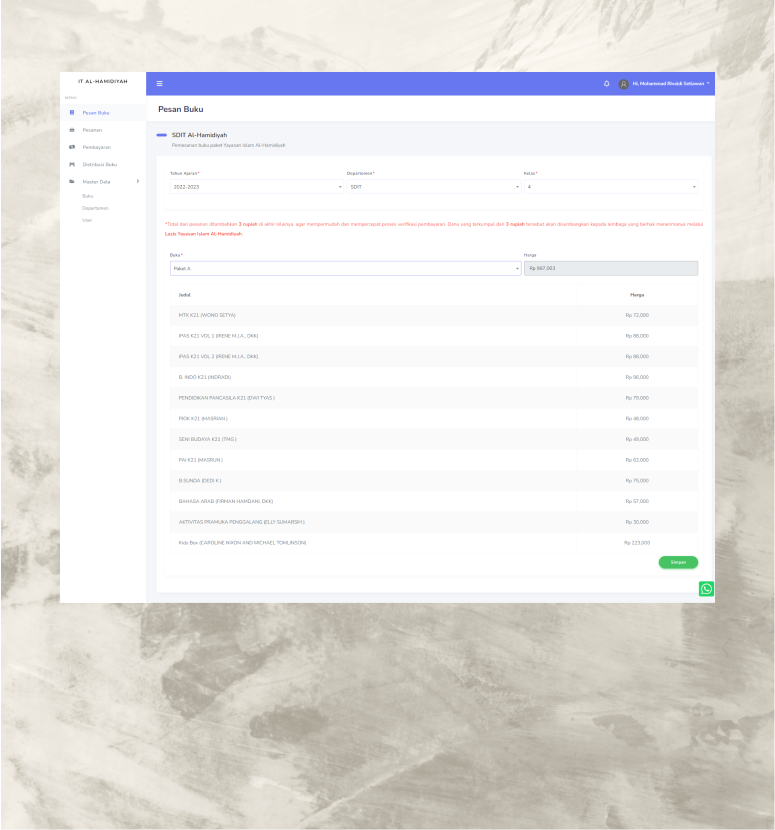775x830 pixels.
Task: Toggle the hamburger sidebar menu icon
Action: (x=158, y=83)
